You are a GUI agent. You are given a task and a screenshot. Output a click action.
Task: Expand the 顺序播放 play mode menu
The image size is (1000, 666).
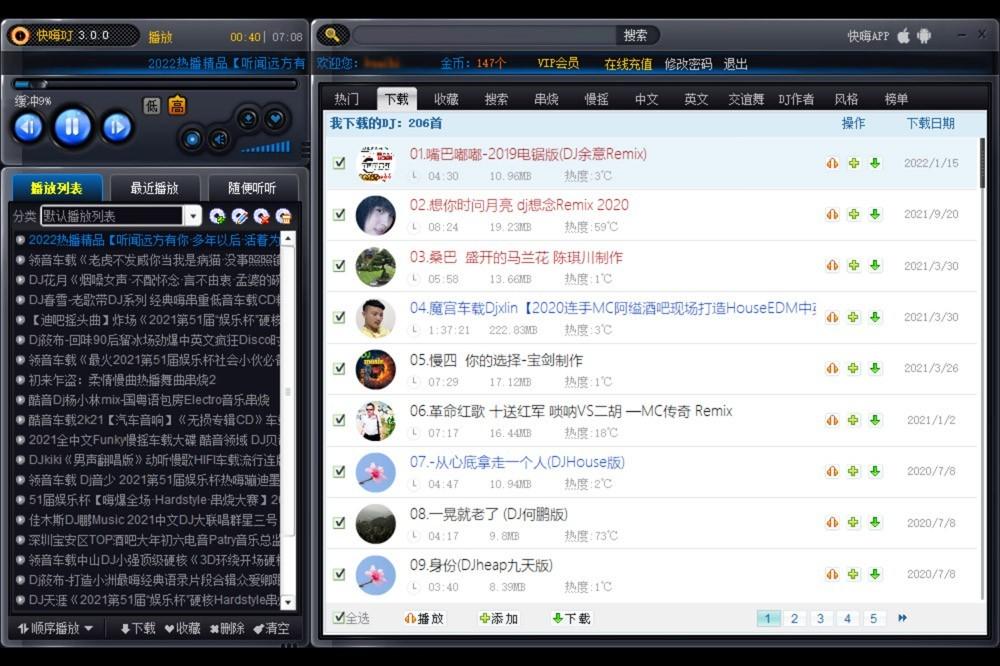pyautogui.click(x=56, y=628)
